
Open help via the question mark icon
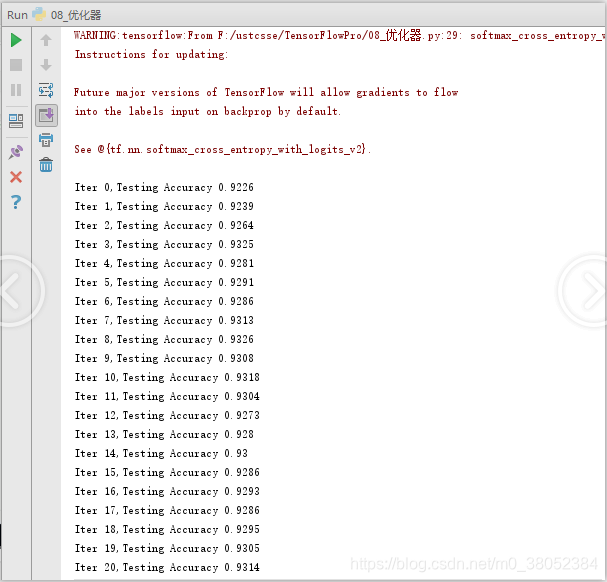coord(16,202)
